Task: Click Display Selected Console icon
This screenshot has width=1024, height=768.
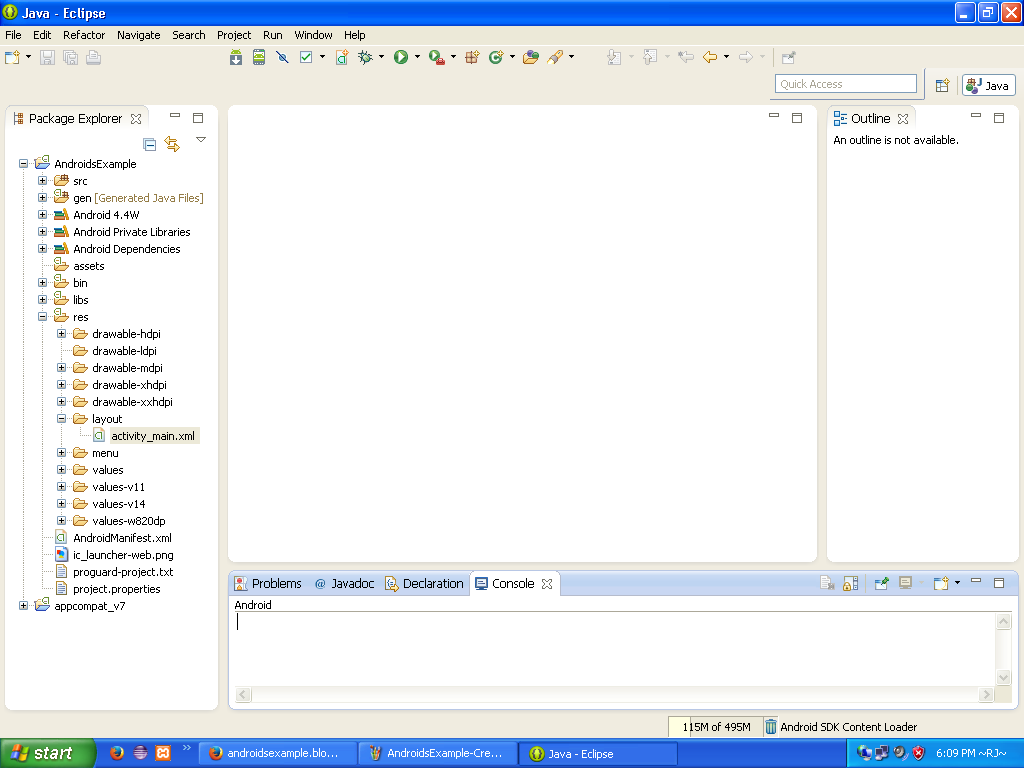Action: click(x=905, y=583)
